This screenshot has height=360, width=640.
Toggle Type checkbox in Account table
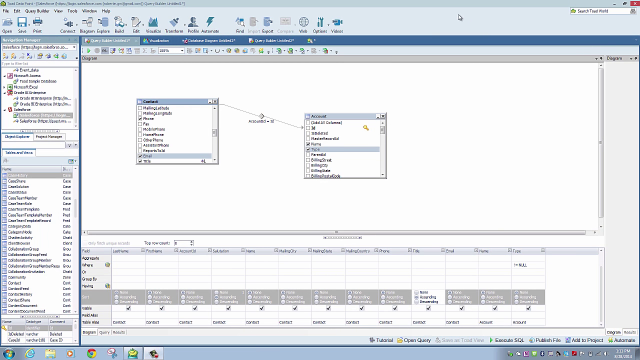[x=309, y=149]
